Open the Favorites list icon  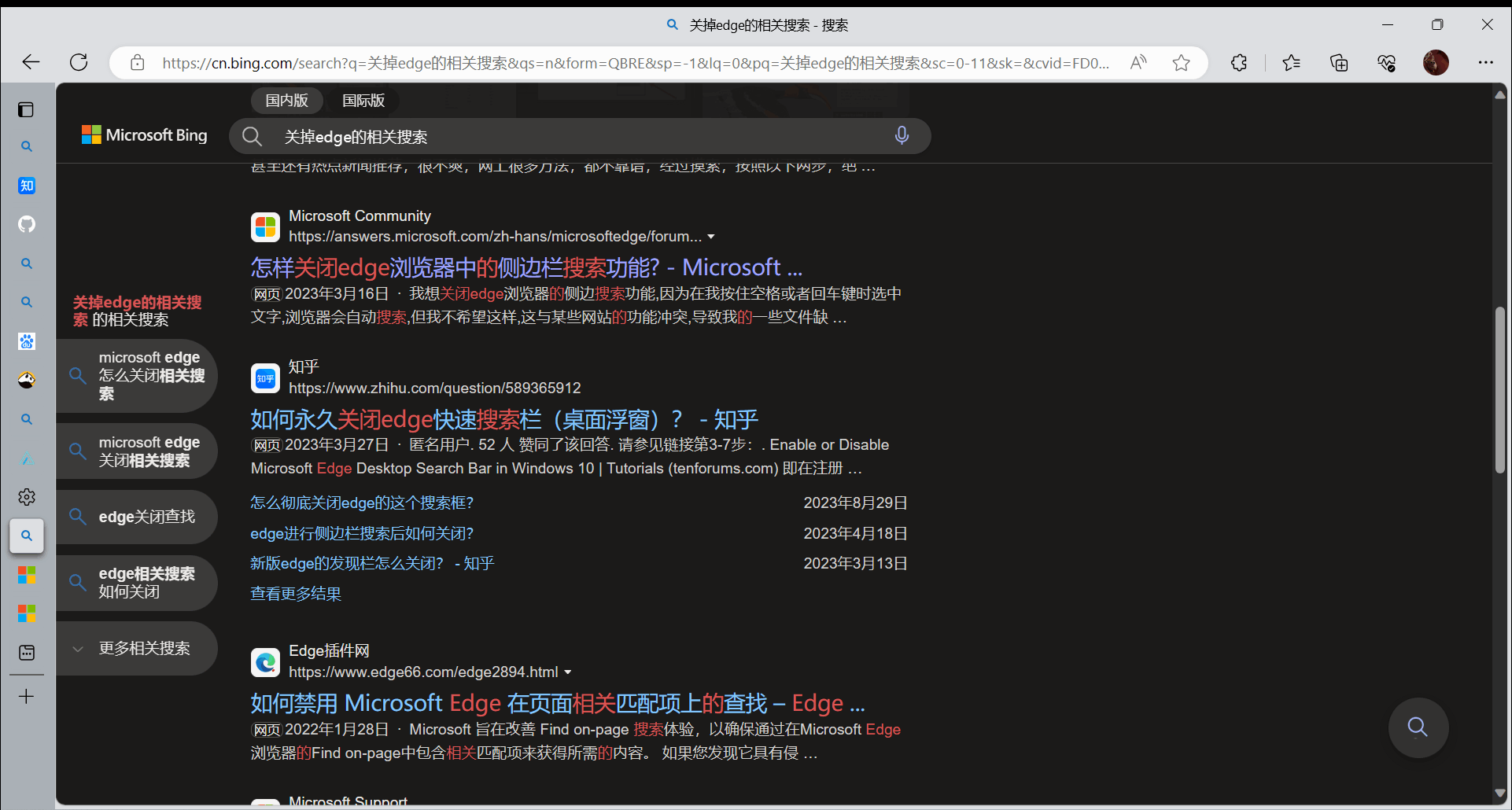point(1291,63)
